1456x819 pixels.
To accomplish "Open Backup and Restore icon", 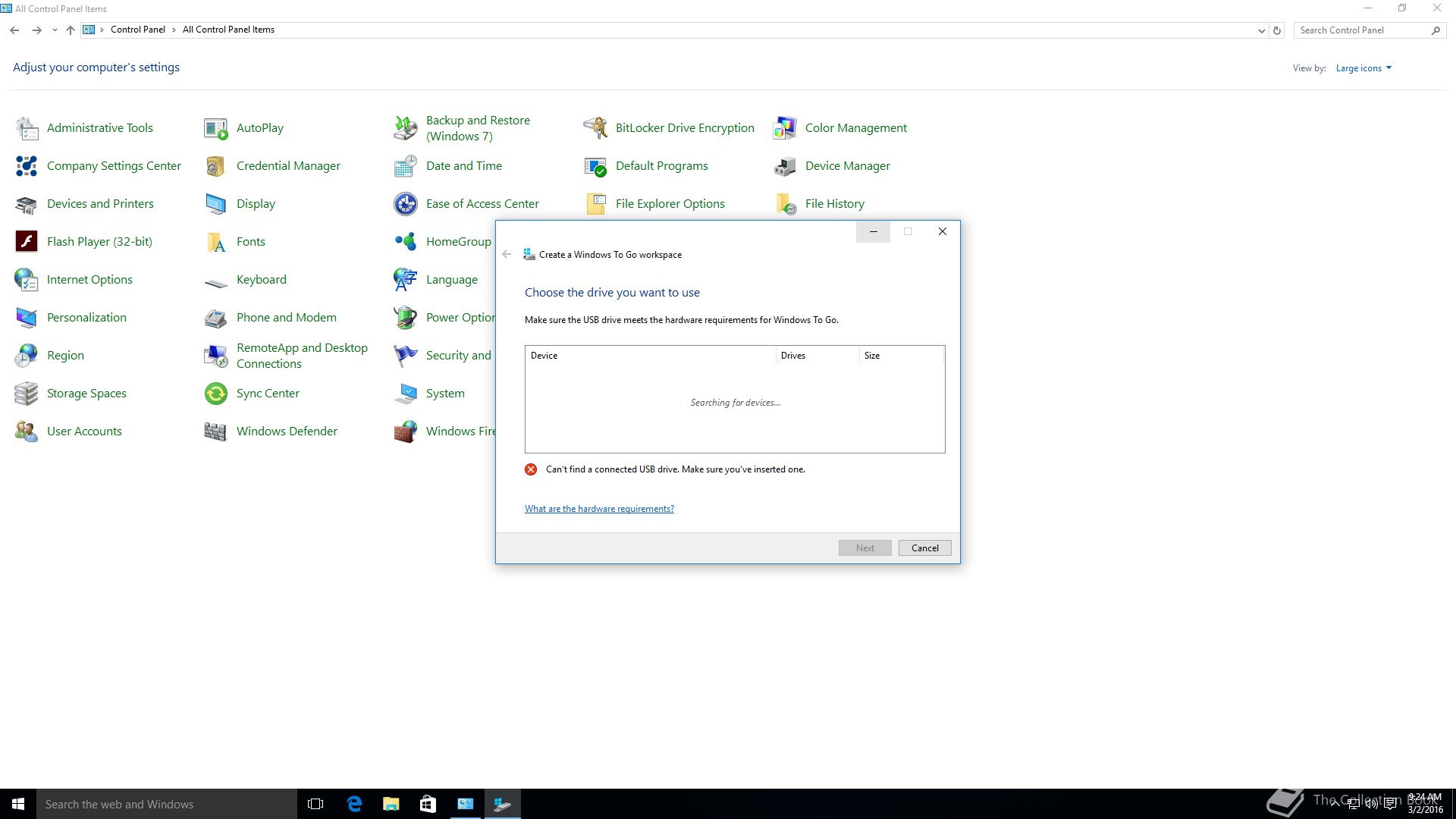I will point(406,128).
